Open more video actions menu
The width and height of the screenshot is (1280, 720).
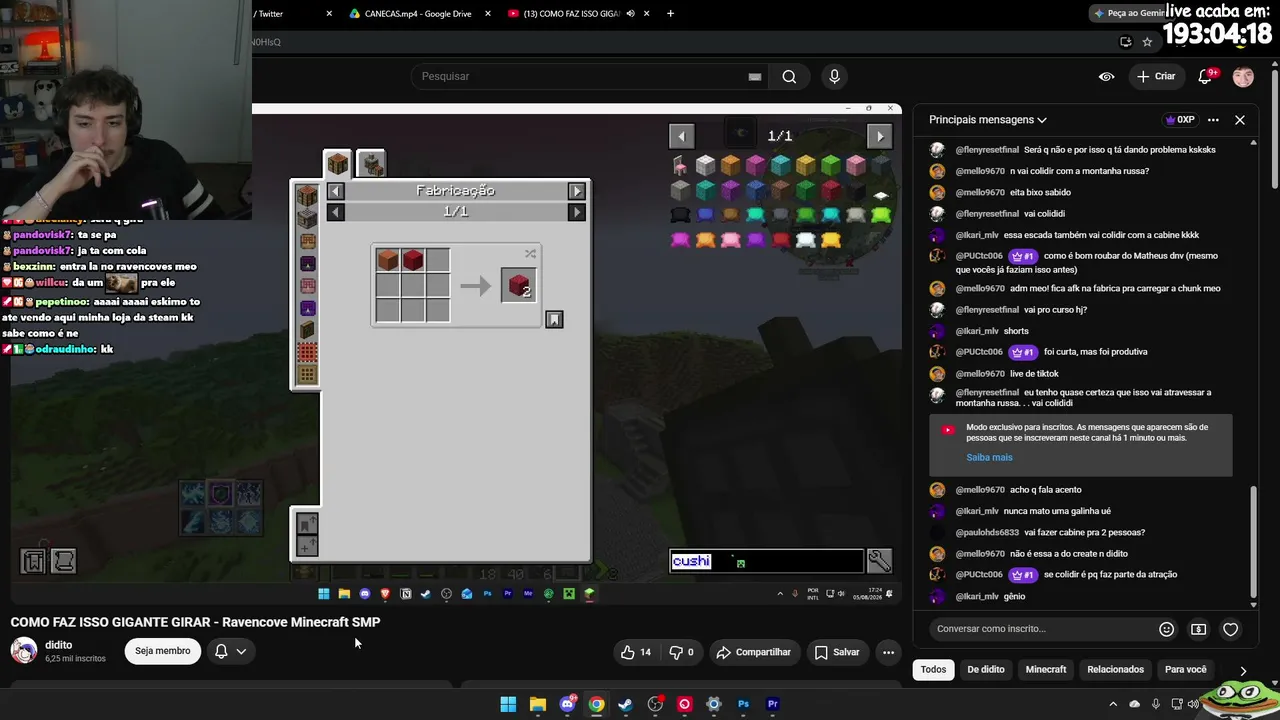point(888,652)
